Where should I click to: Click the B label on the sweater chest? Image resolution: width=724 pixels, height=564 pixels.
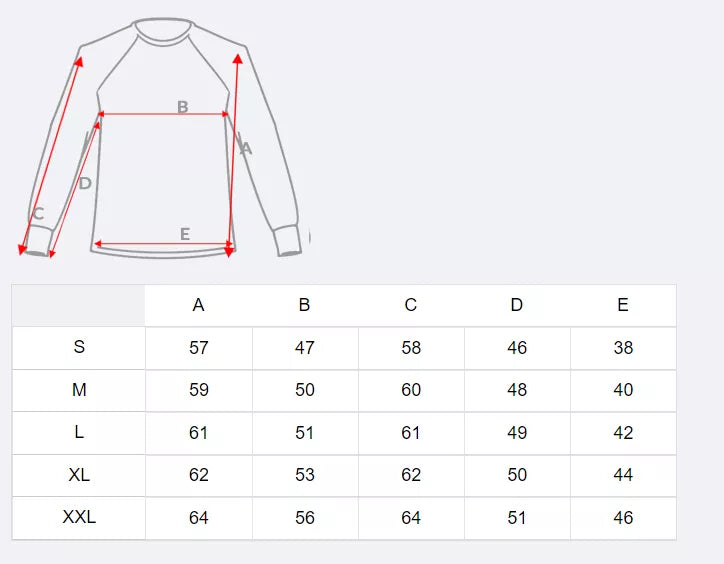point(183,106)
